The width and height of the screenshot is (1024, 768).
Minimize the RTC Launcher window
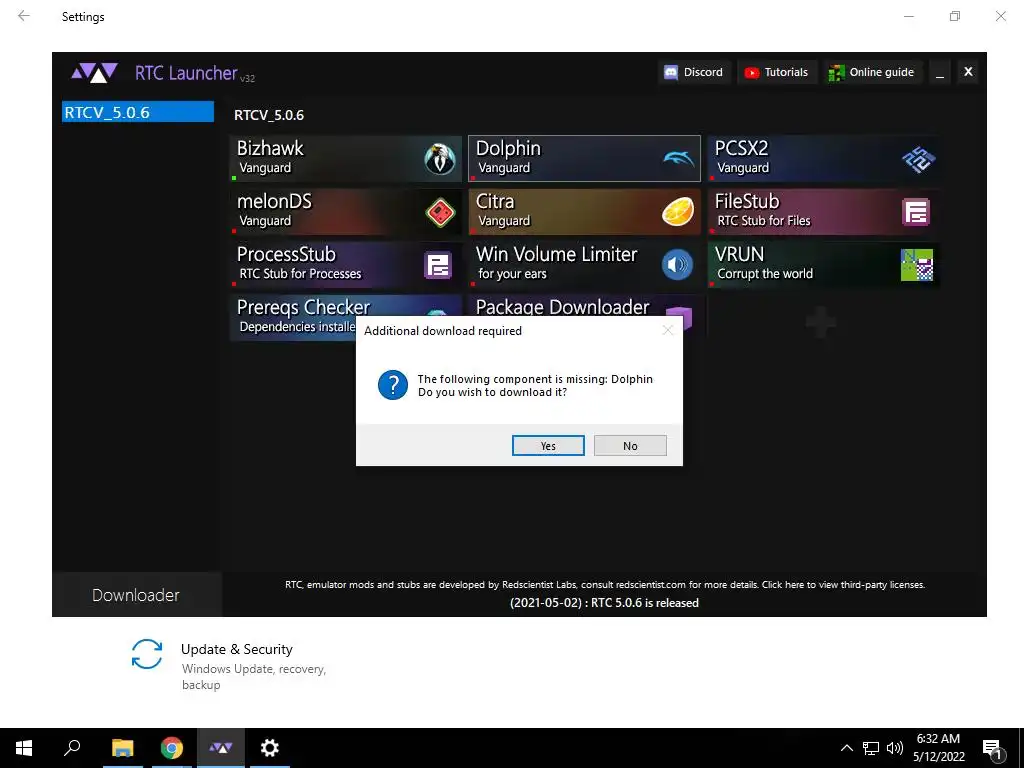940,72
